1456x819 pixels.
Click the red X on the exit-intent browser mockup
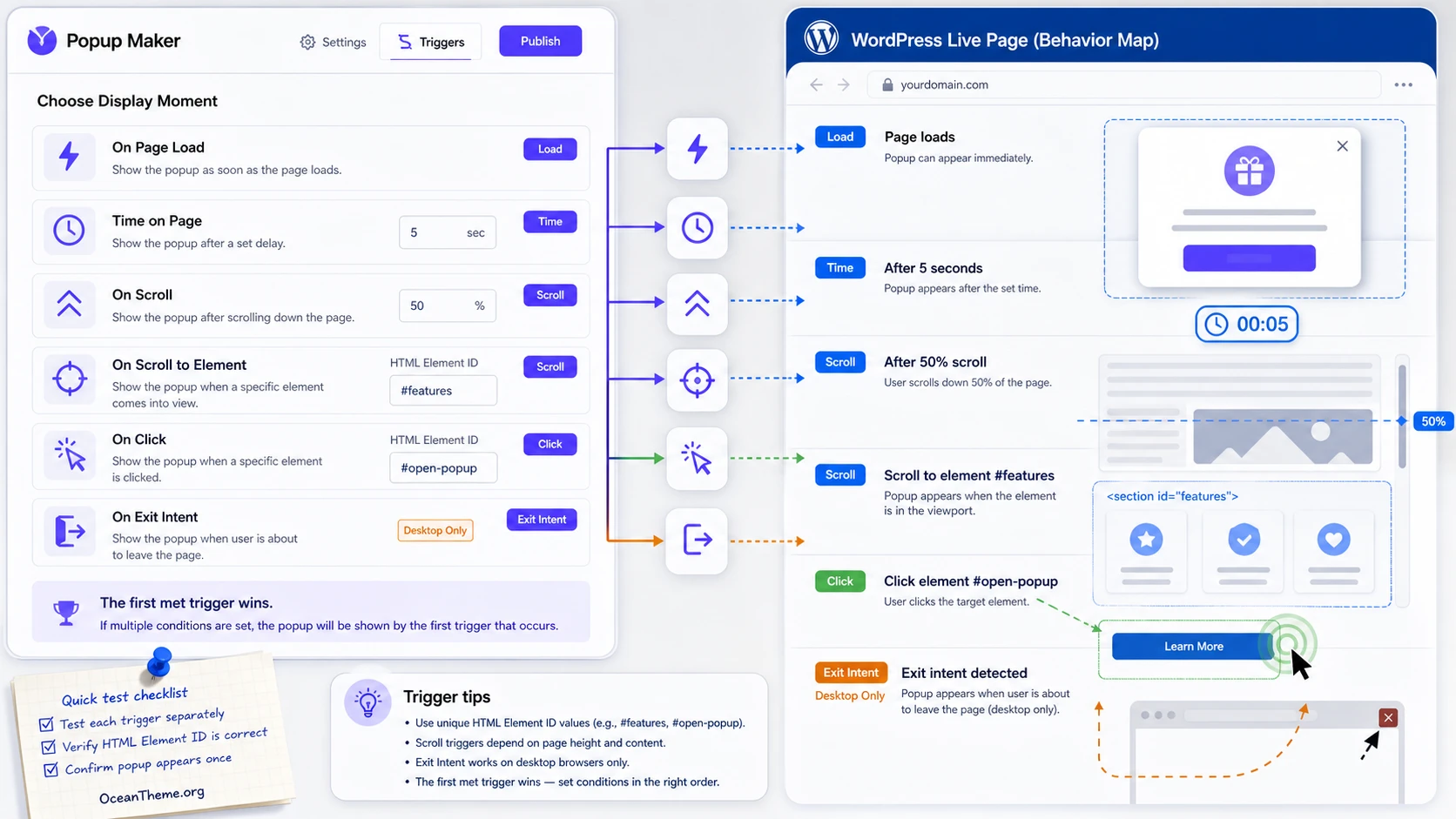1388,717
